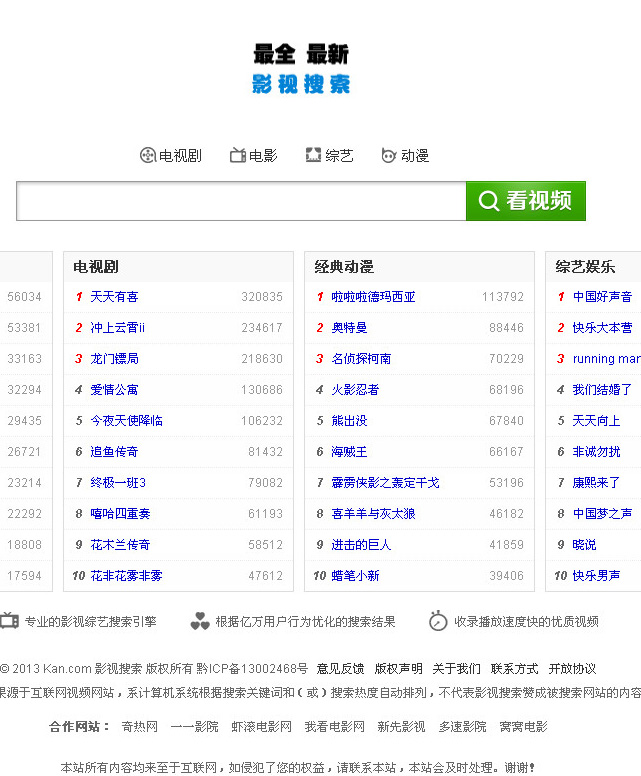Click the 电视剧 film-reel icon
Image resolution: width=641 pixels, height=776 pixels.
148,155
